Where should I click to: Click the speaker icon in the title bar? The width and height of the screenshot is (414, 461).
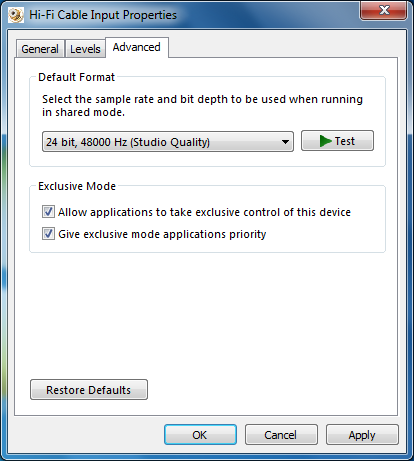click(16, 15)
